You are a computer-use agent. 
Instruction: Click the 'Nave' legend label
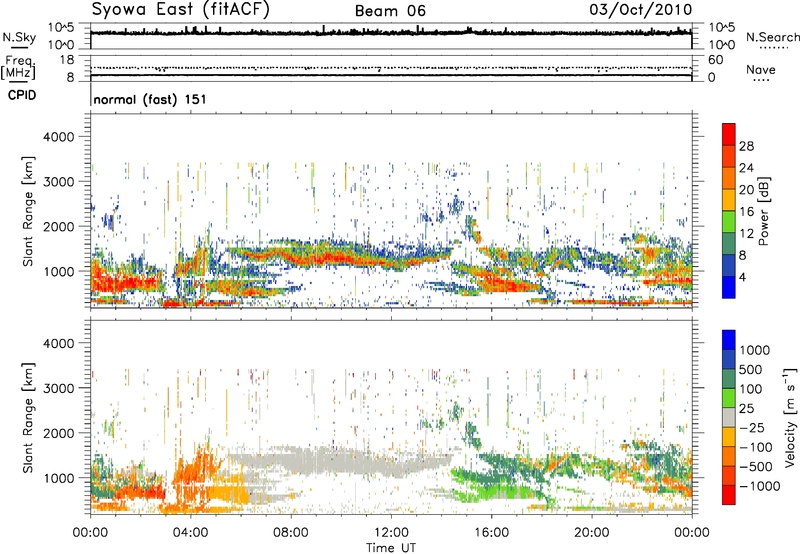coord(761,69)
